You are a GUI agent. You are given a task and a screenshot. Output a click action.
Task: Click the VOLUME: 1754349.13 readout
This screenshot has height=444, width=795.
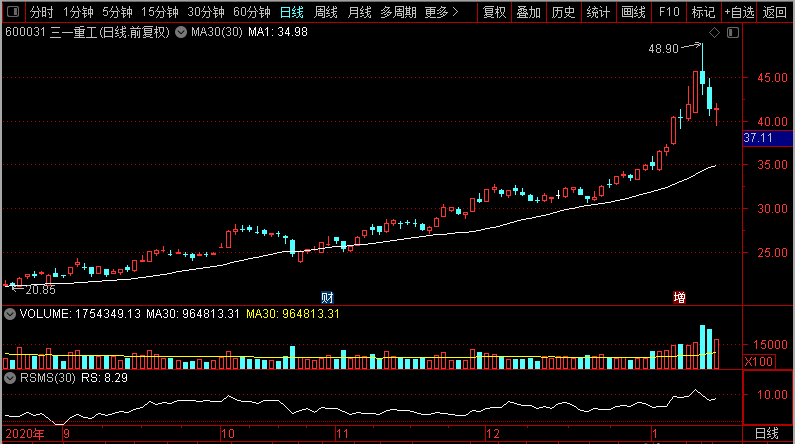point(80,314)
